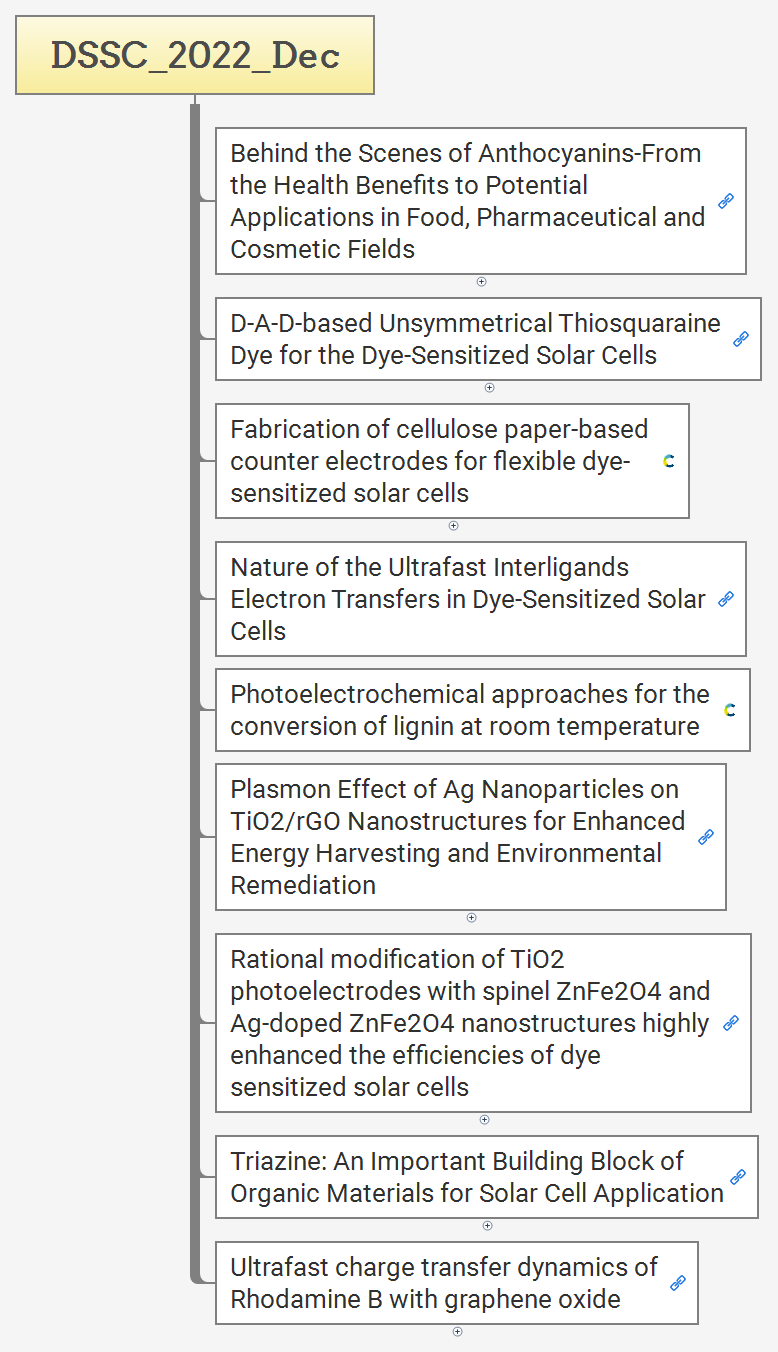
Task: Open the link on the Thiosquaraine Dye node
Action: click(x=741, y=339)
